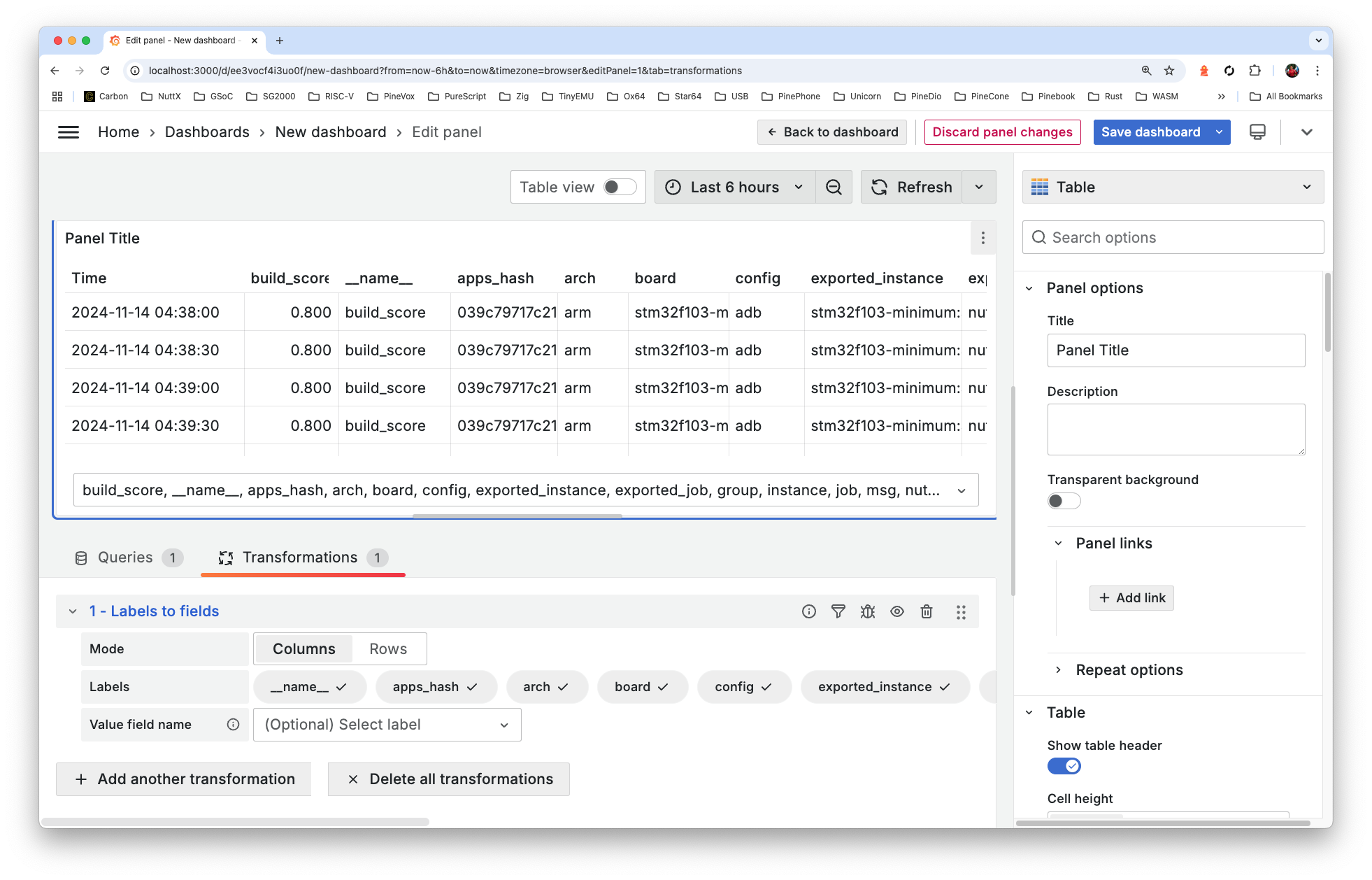Image resolution: width=1372 pixels, height=880 pixels.
Task: Click the debug bug icon on transformation
Action: point(868,612)
